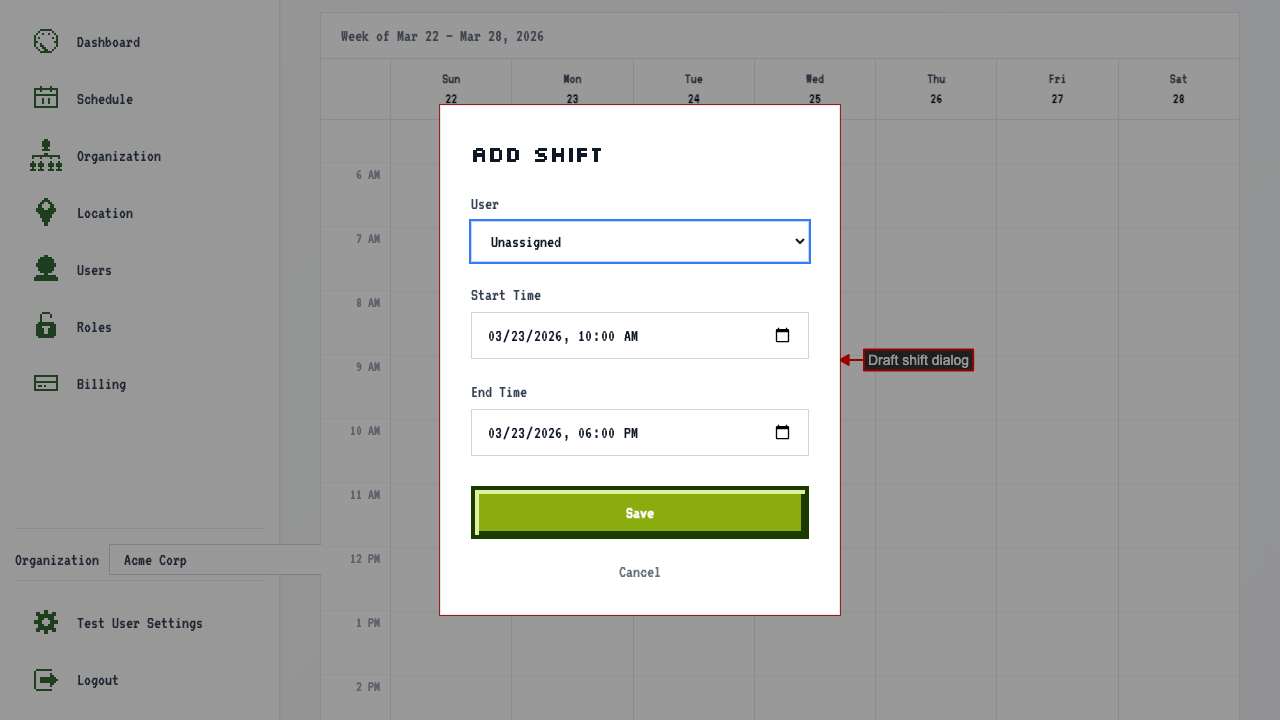
Task: Cancel the Add Shift dialog
Action: coord(640,572)
